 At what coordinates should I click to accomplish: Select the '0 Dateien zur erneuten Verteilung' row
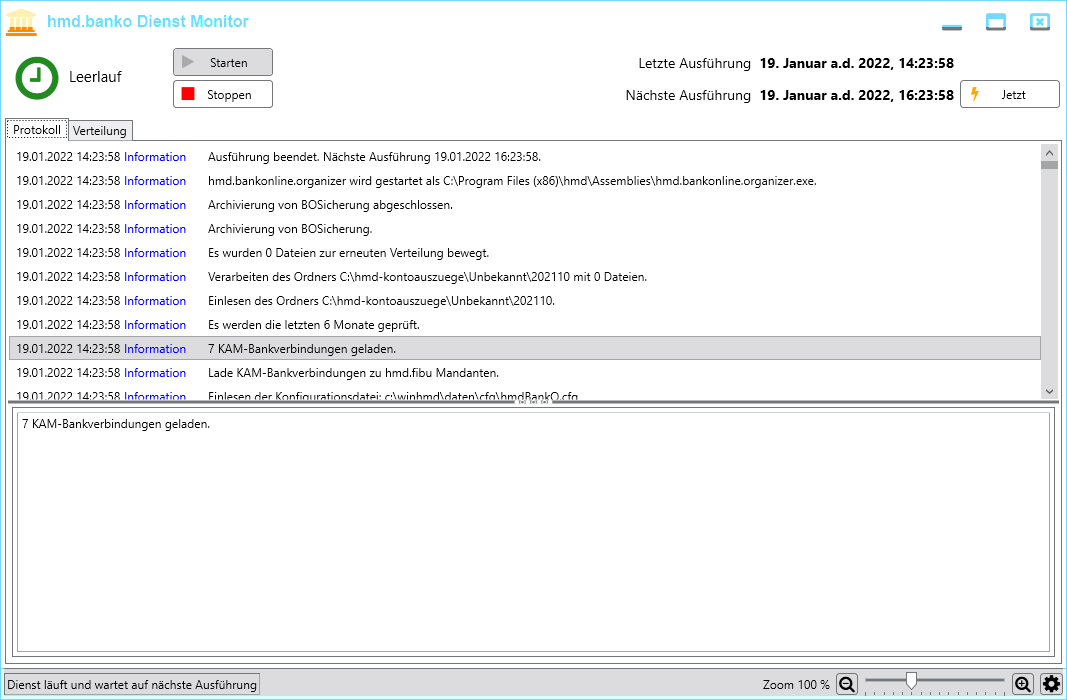pos(348,253)
